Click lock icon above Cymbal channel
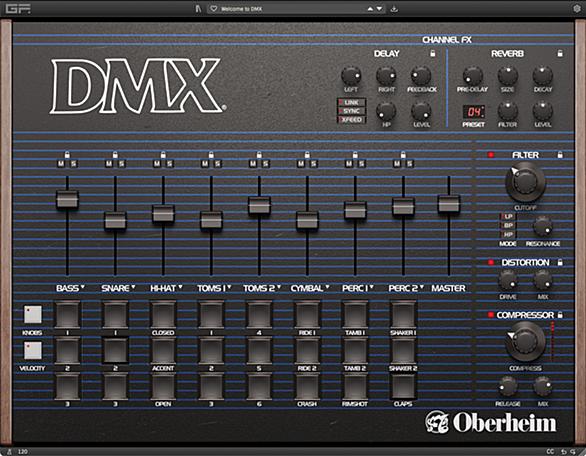Image resolution: width=586 pixels, height=456 pixels. pyautogui.click(x=307, y=155)
